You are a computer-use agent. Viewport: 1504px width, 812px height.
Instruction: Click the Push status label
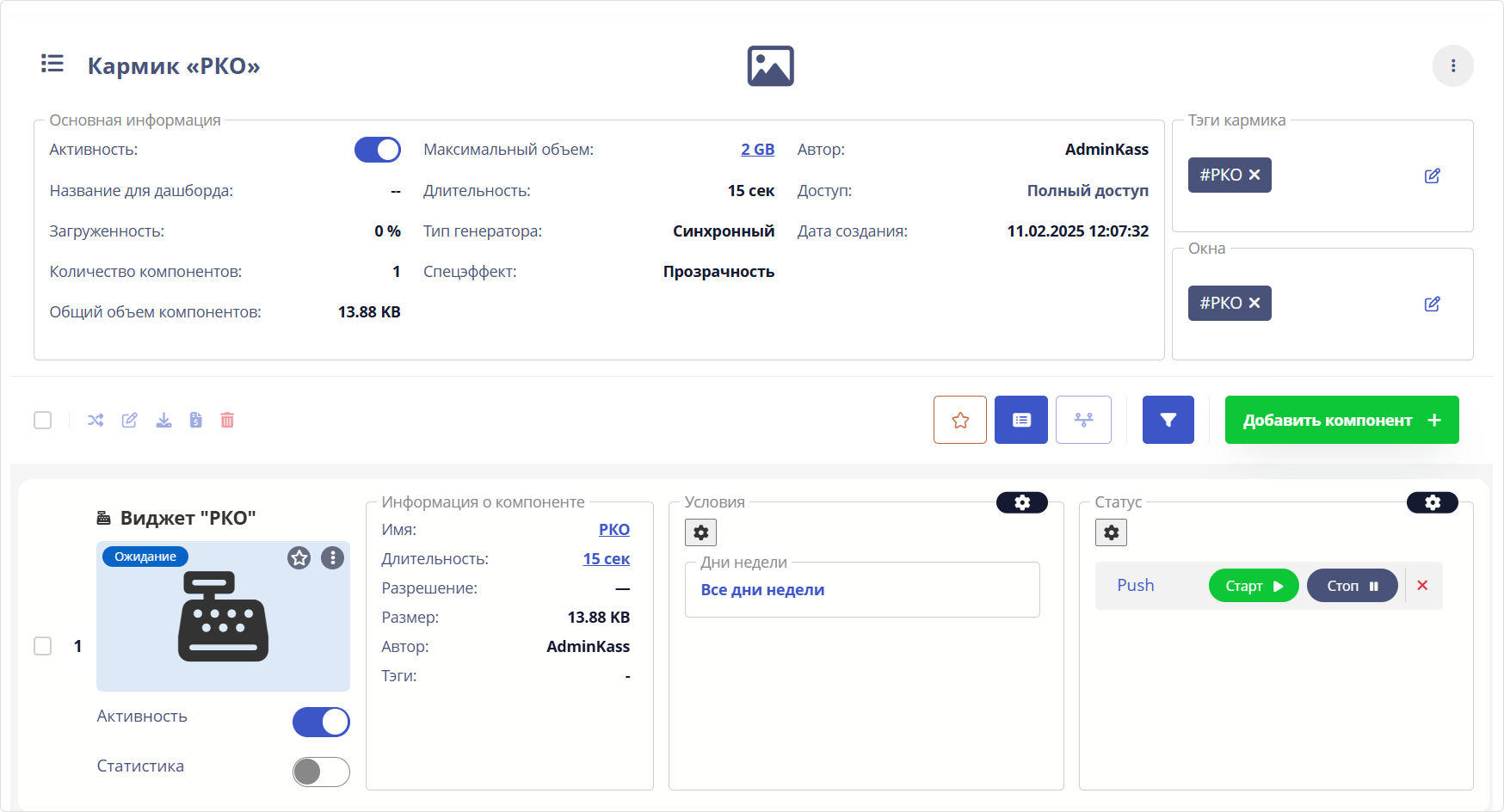[1136, 585]
